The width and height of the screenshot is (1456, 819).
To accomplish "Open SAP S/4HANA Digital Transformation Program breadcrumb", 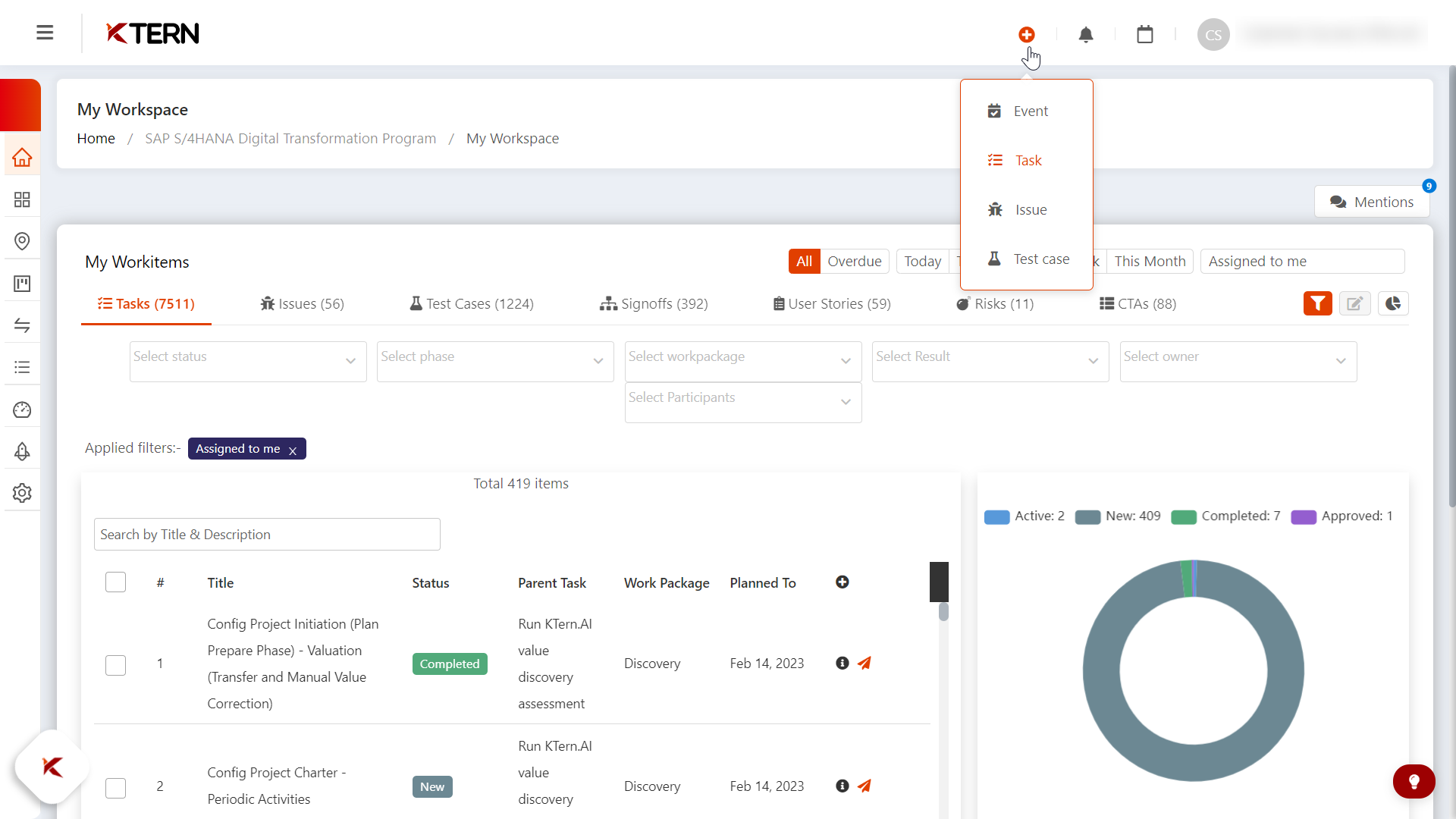I will 290,139.
